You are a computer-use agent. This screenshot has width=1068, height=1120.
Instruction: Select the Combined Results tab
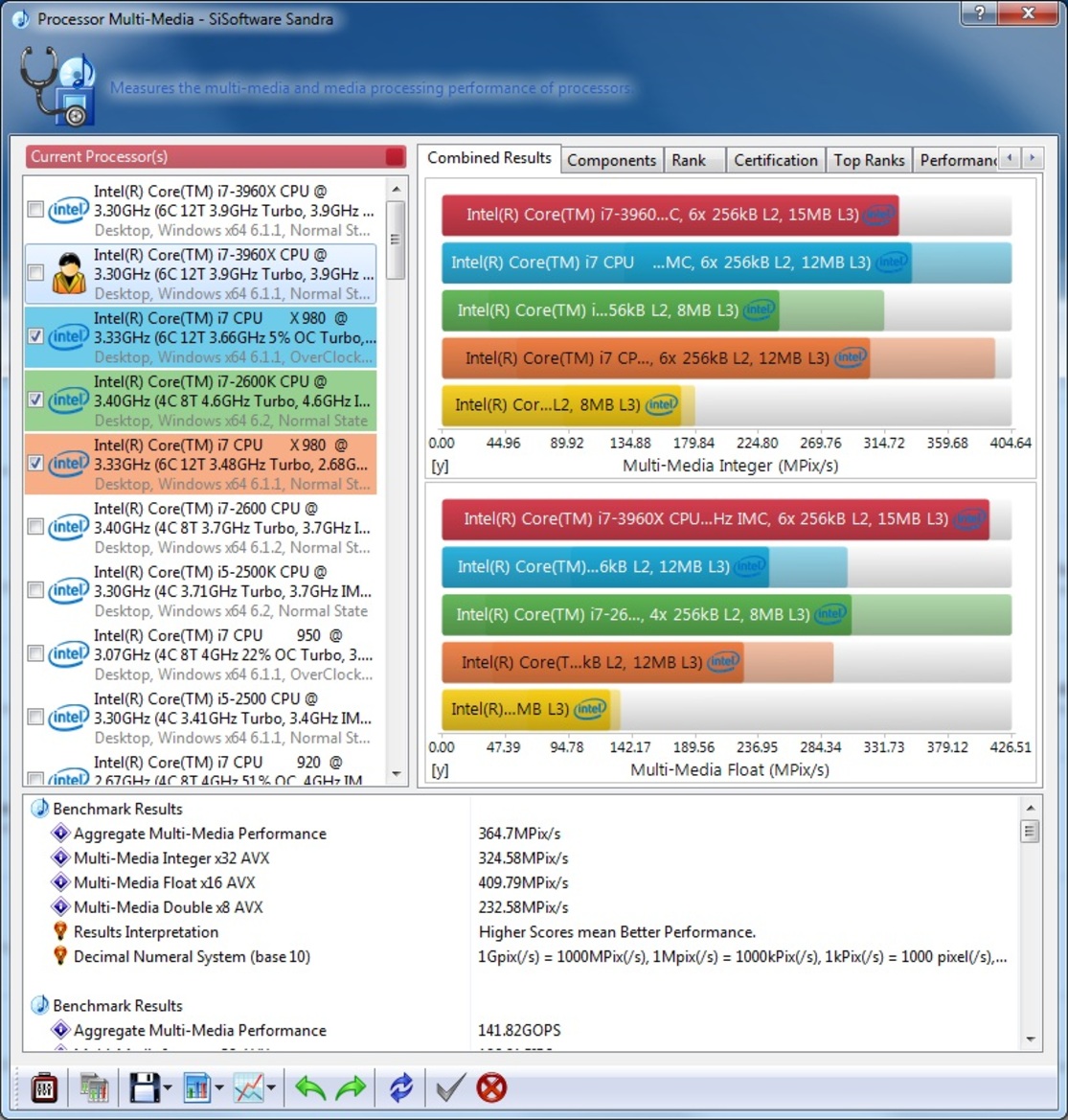click(489, 158)
